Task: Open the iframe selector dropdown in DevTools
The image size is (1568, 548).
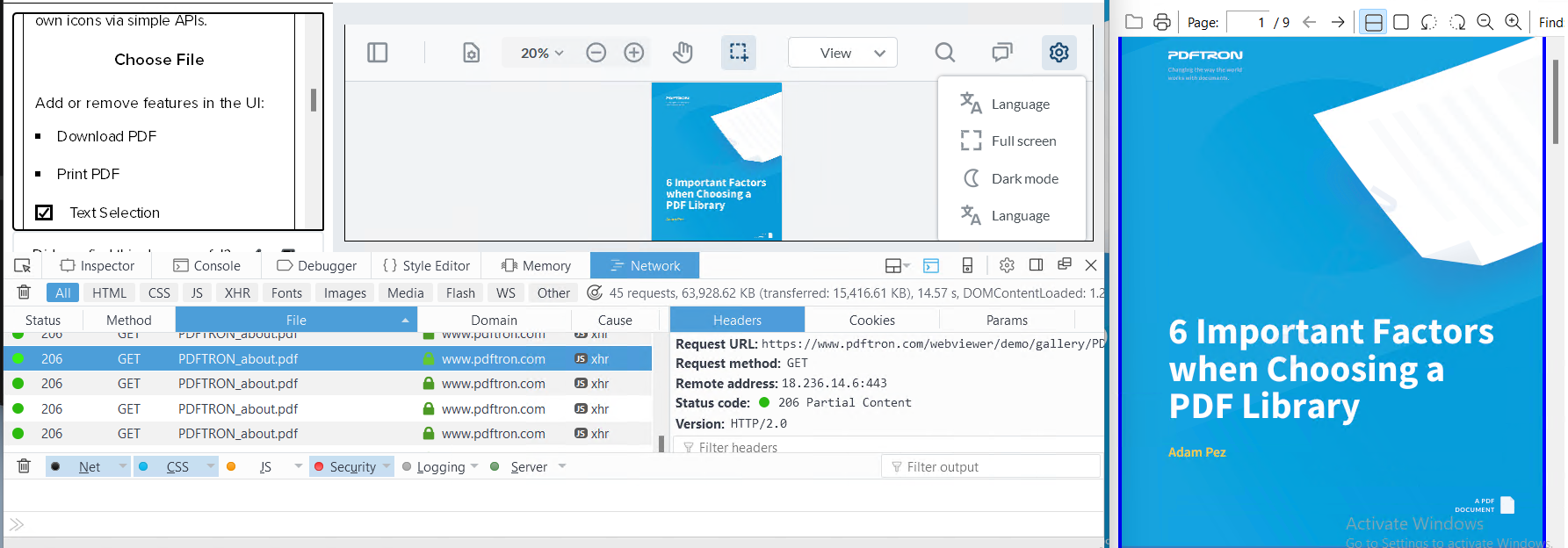Action: click(898, 265)
